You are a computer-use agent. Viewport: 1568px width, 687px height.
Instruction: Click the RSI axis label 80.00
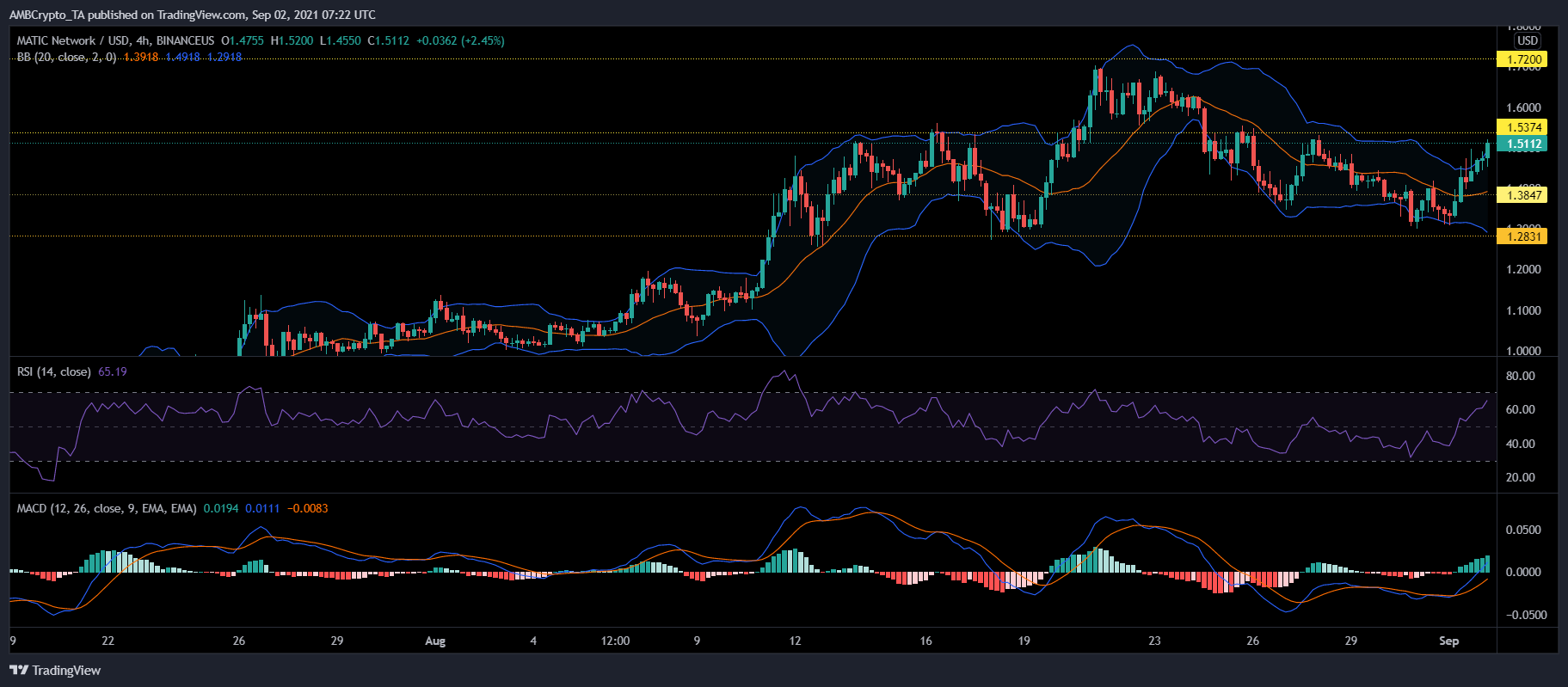point(1521,376)
